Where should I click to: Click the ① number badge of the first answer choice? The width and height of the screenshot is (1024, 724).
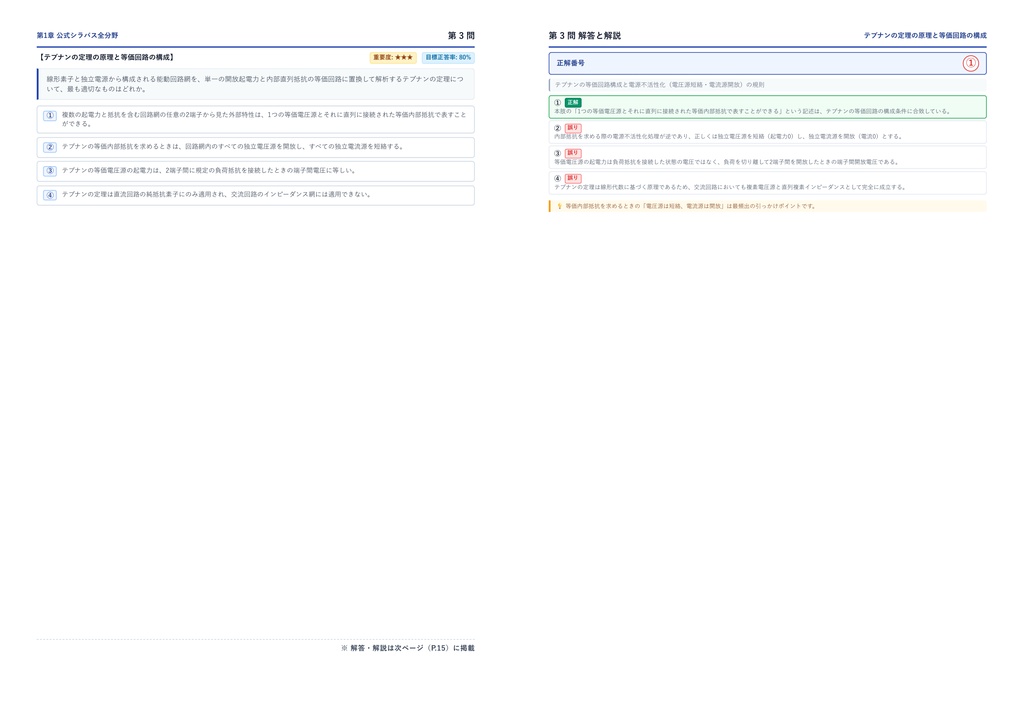point(50,116)
